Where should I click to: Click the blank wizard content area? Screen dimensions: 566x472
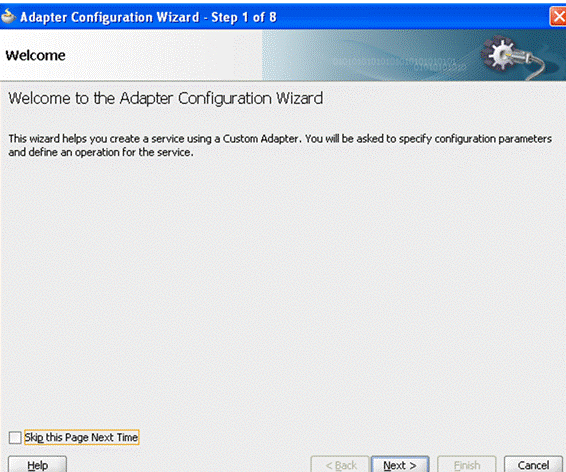[x=283, y=289]
